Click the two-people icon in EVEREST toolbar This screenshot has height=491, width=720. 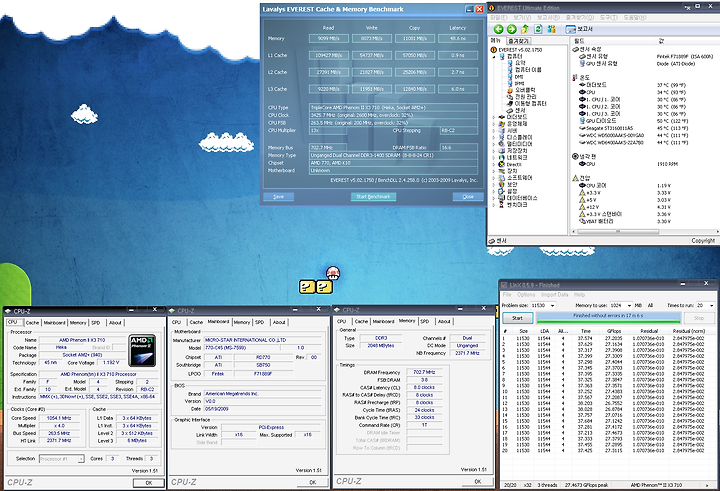tap(551, 29)
